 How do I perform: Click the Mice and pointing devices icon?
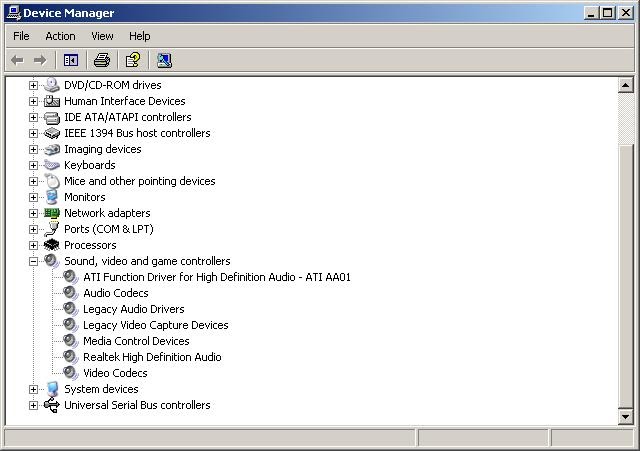click(x=52, y=181)
